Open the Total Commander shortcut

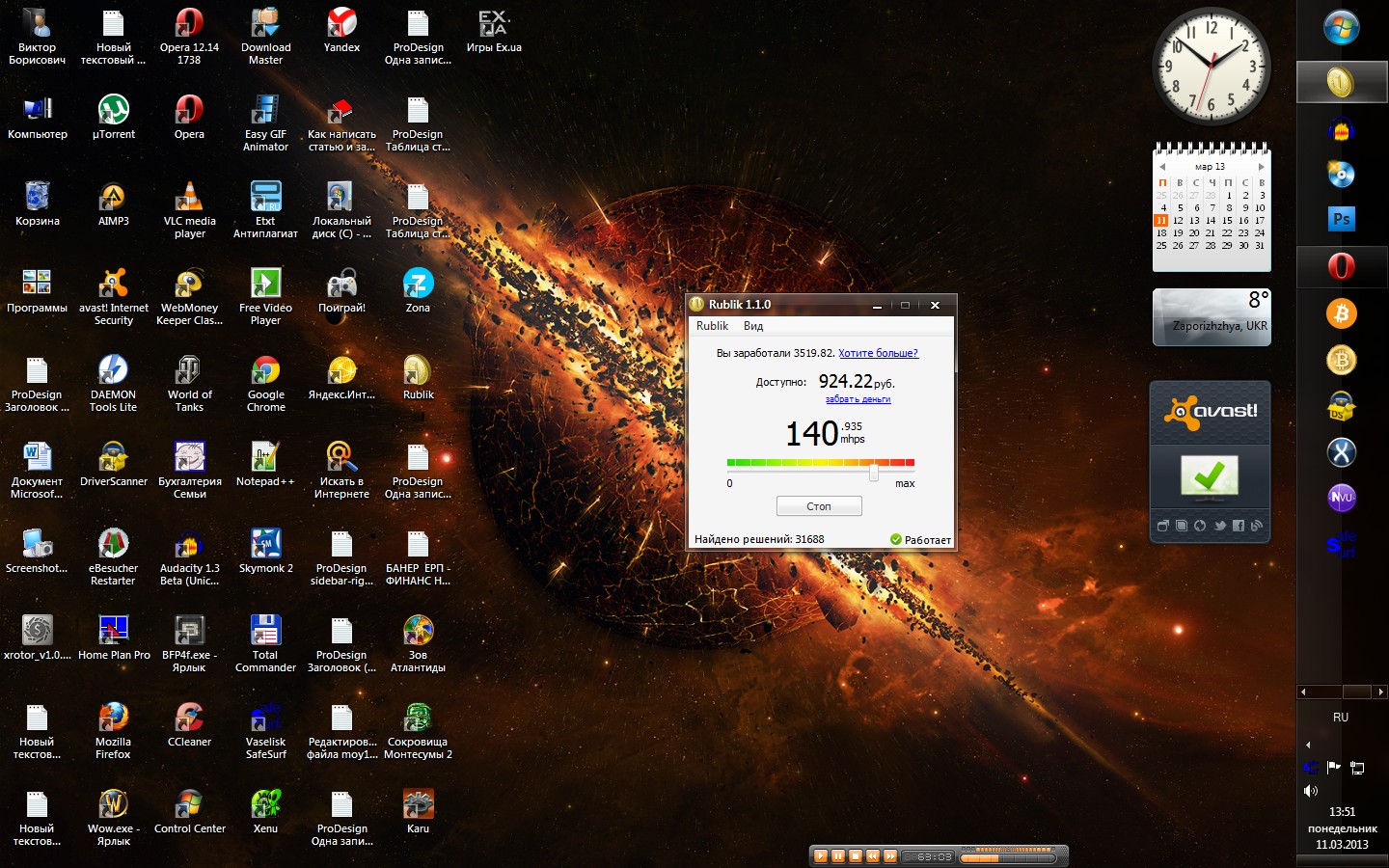[x=265, y=632]
